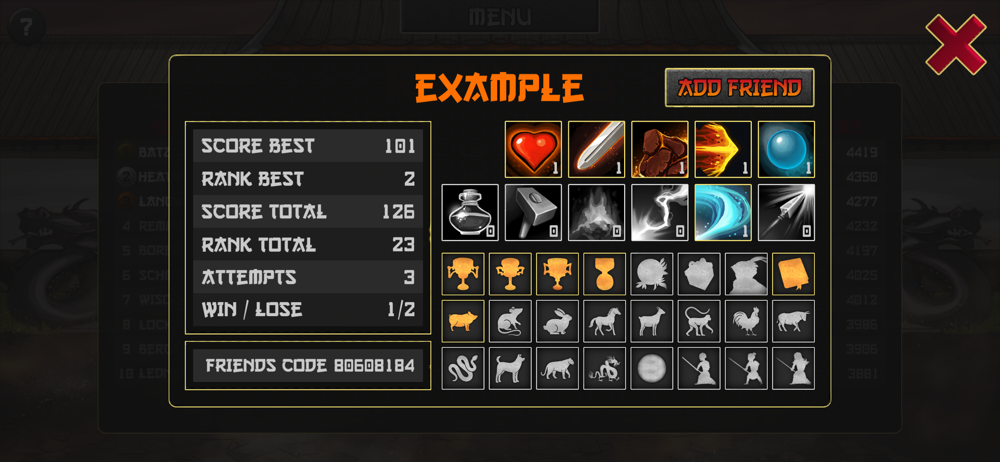The image size is (1000, 462).
Task: Open the Menu header at top
Action: 500,16
